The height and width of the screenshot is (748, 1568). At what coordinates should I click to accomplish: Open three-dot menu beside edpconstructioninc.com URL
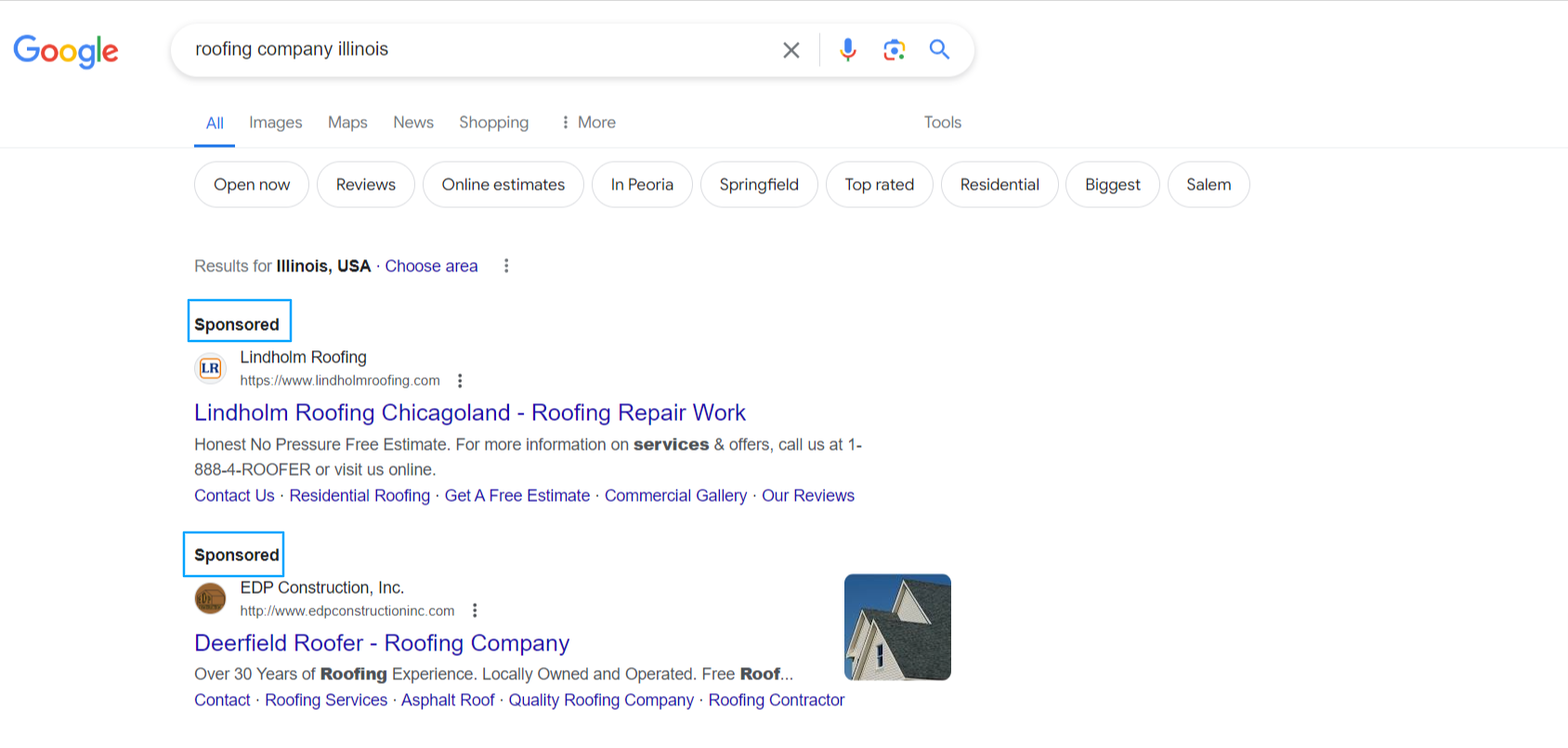coord(475,610)
